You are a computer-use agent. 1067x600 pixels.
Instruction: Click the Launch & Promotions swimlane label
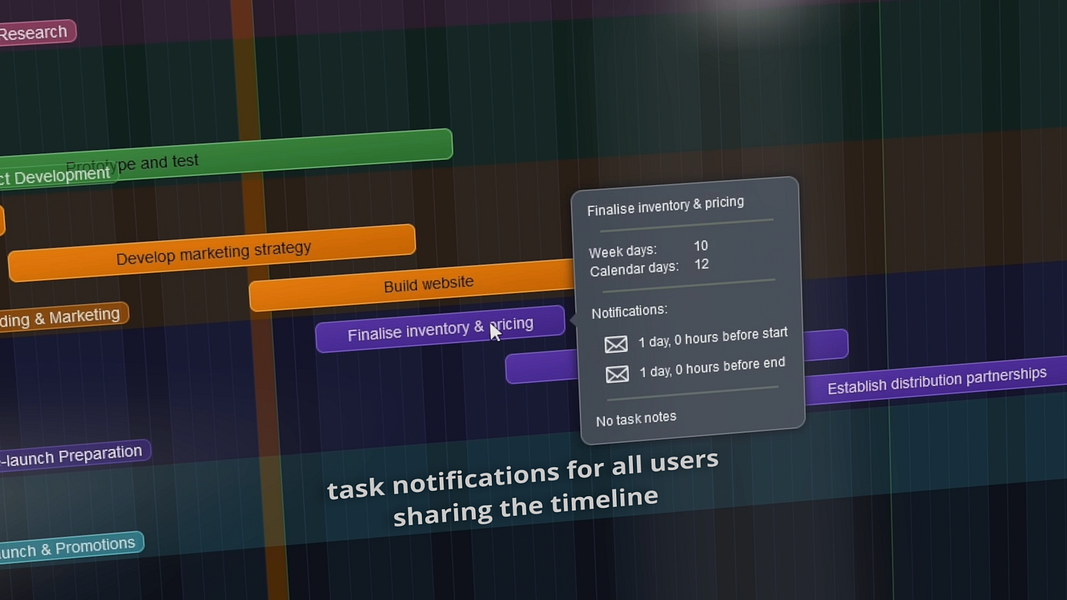(x=70, y=547)
